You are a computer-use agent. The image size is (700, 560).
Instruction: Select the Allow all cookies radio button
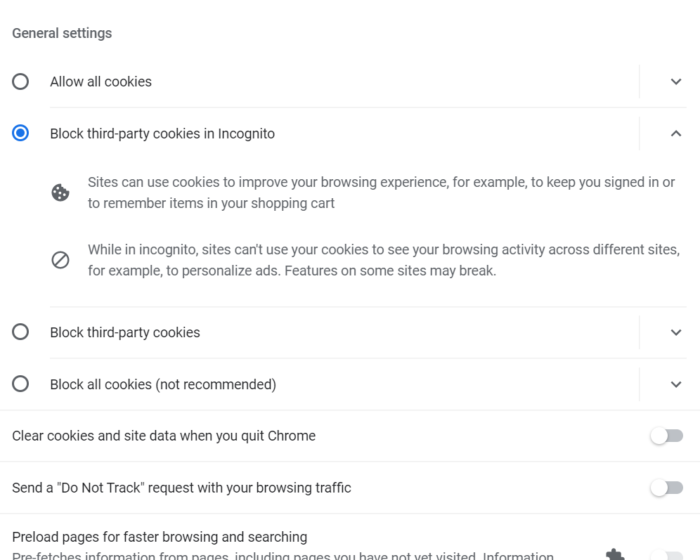pyautogui.click(x=21, y=82)
